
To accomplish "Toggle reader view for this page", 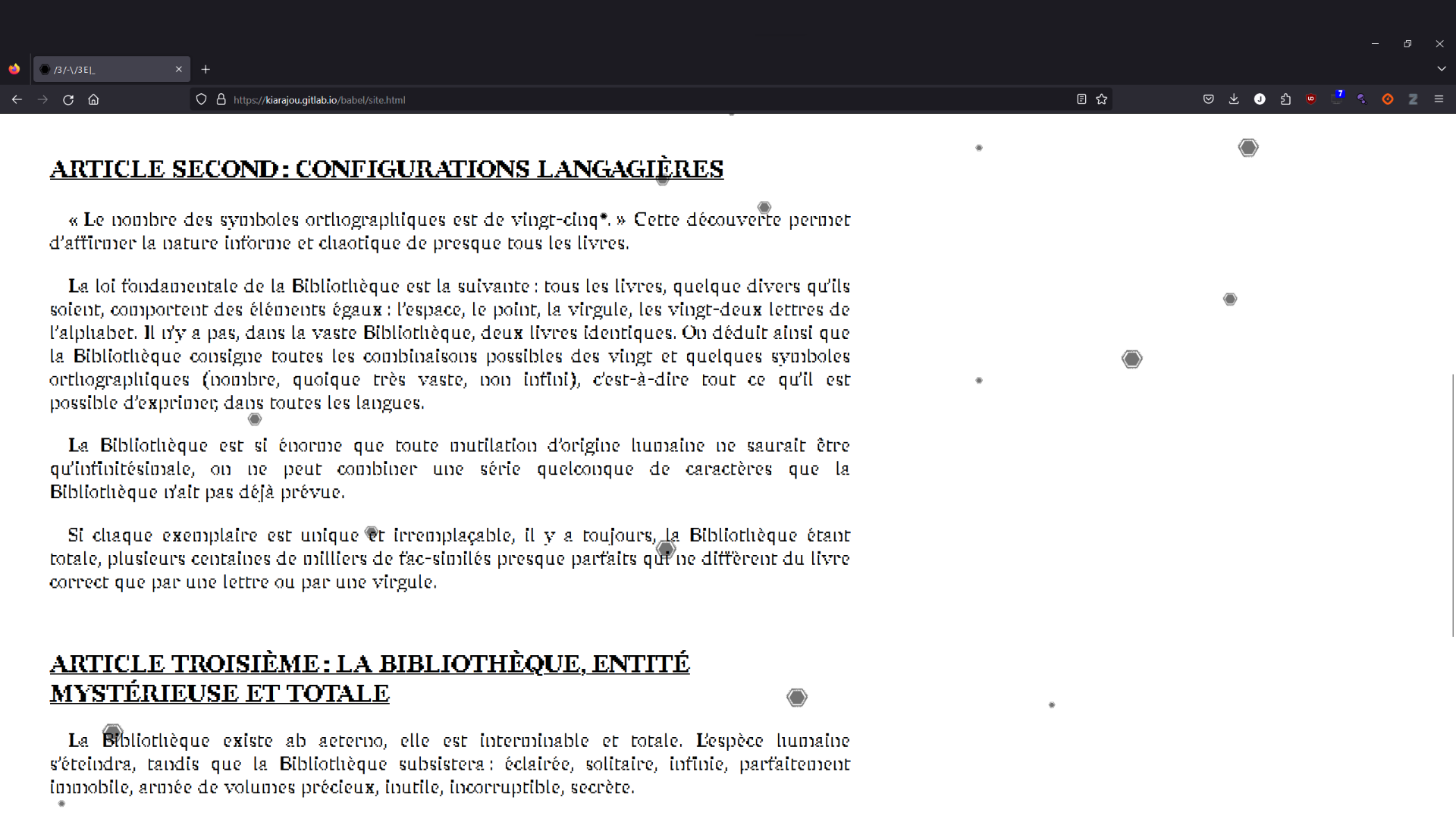I will tap(1081, 99).
